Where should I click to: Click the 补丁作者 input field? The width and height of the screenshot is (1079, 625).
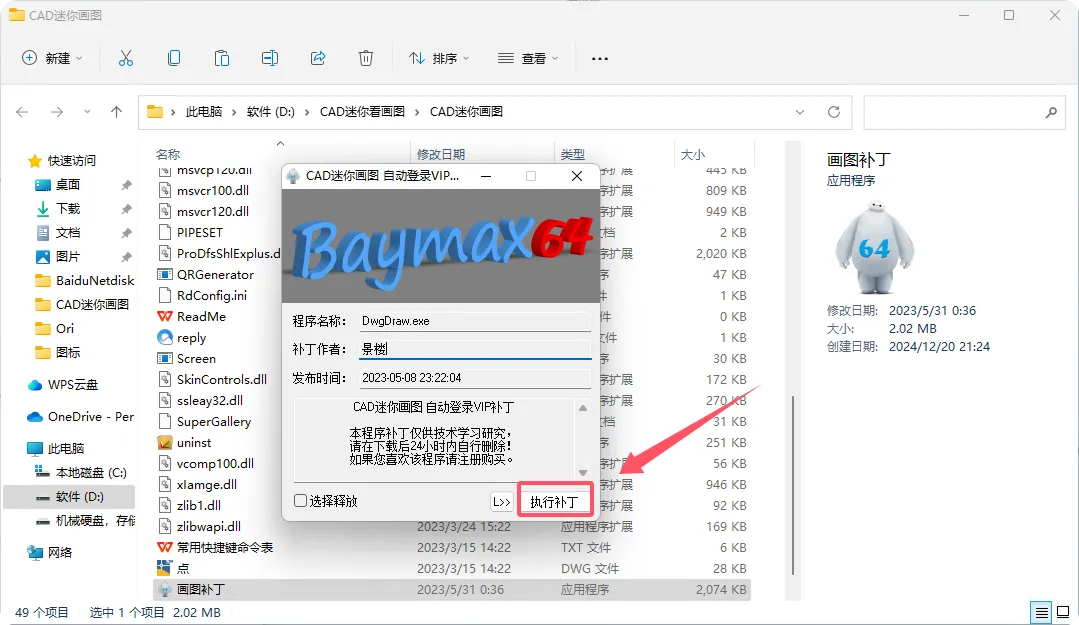pyautogui.click(x=475, y=349)
